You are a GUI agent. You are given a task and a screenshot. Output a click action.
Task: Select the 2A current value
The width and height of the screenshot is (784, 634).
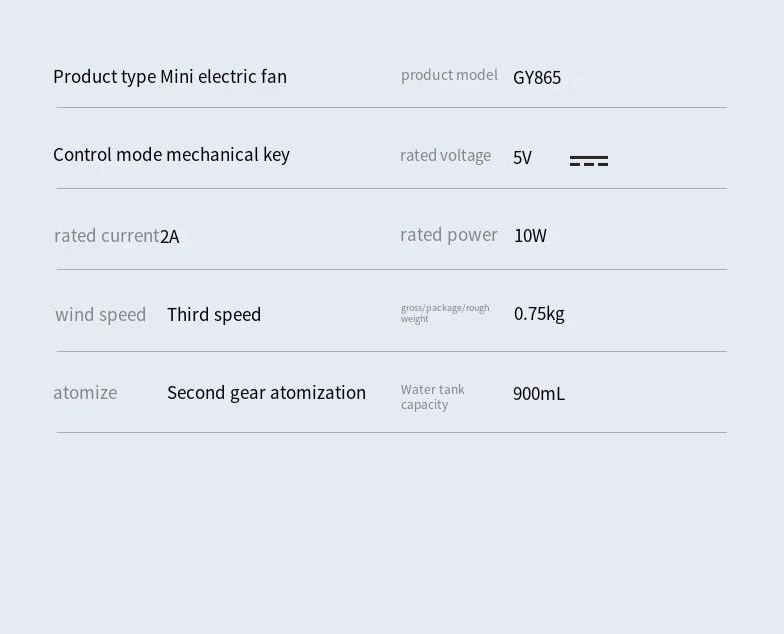[170, 236]
